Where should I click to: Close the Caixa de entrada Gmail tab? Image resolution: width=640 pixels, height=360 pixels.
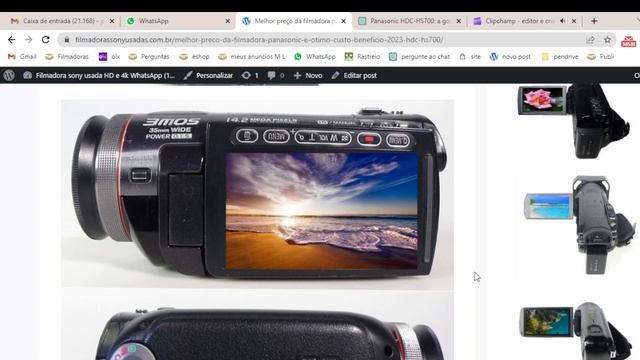coord(112,21)
